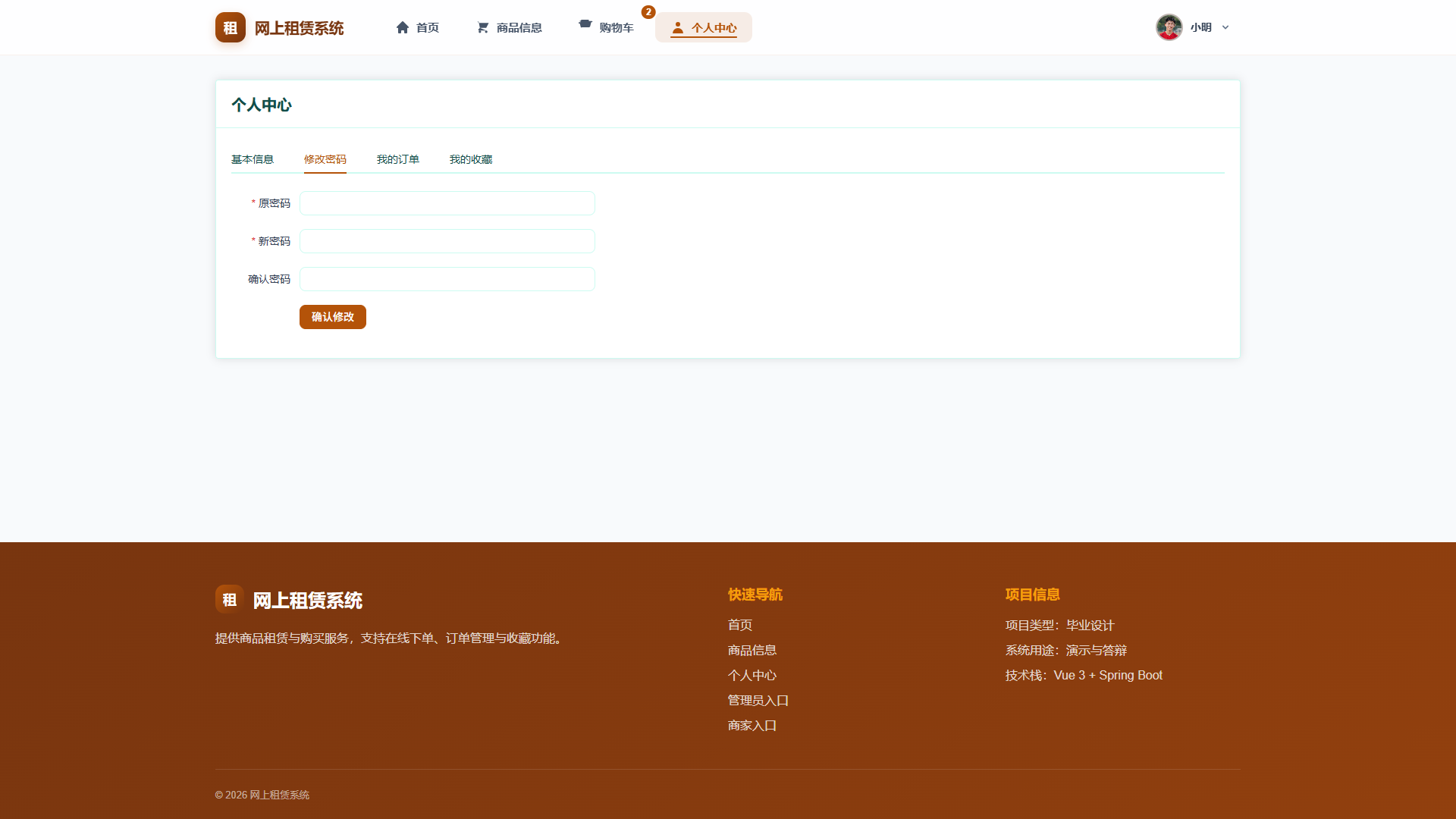Follow the 管理员入口 footer link
This screenshot has height=819, width=1456.
(x=758, y=701)
